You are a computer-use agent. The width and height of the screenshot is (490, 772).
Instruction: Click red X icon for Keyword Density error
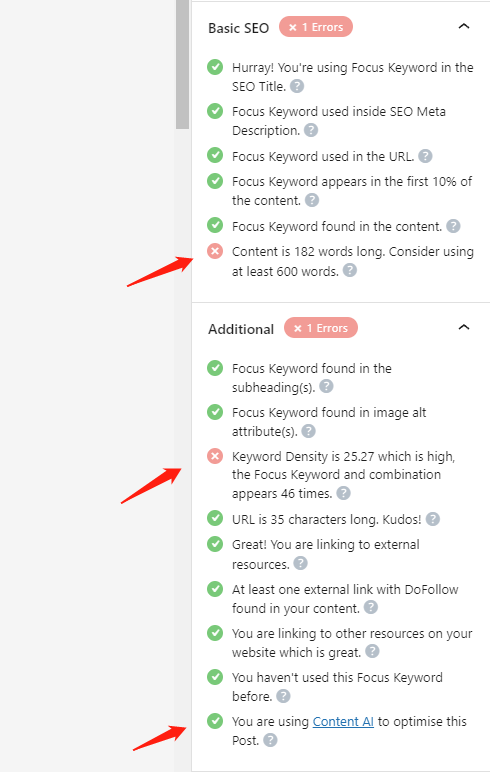(x=215, y=456)
